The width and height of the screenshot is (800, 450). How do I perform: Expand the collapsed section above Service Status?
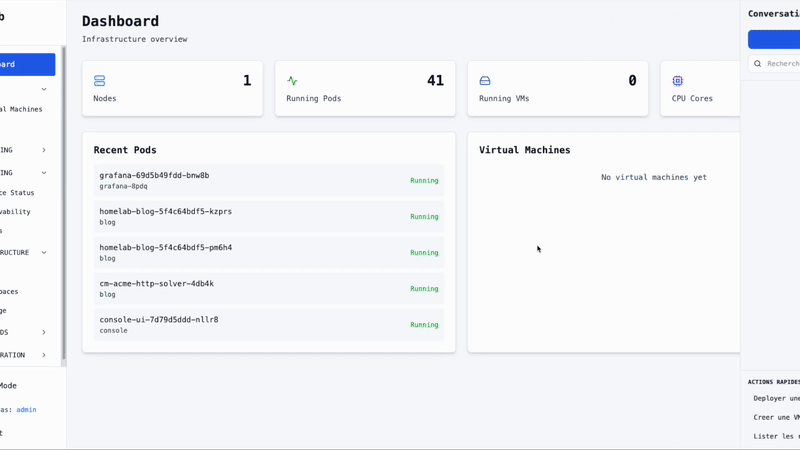[x=44, y=150]
